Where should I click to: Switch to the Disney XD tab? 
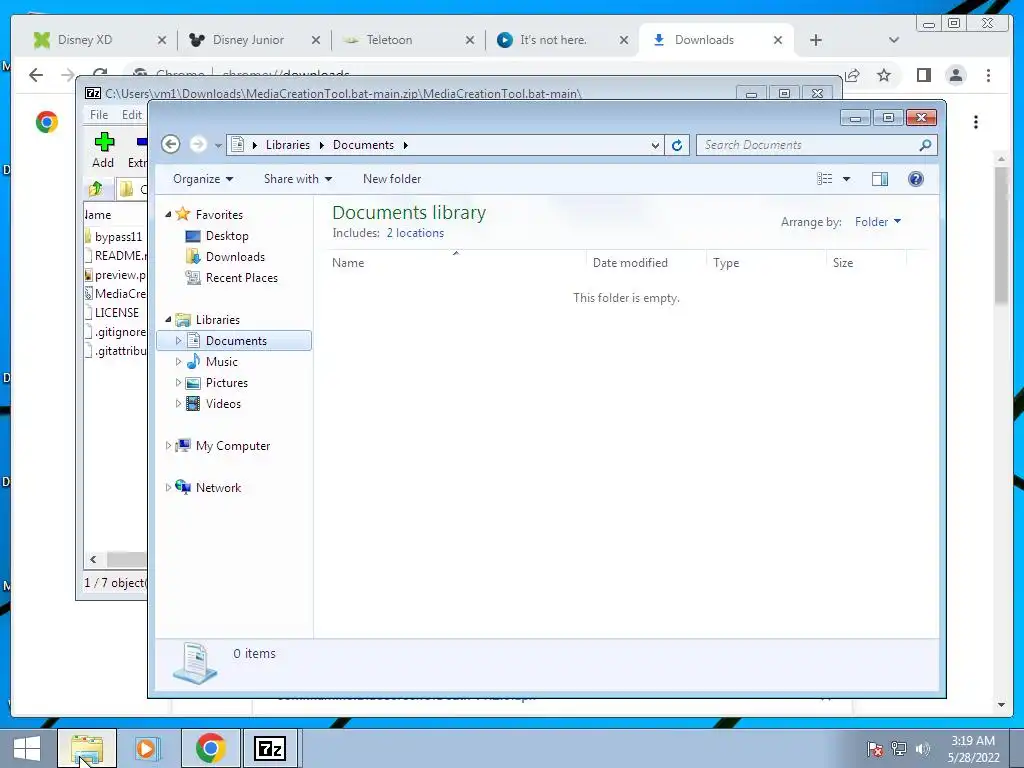click(99, 40)
